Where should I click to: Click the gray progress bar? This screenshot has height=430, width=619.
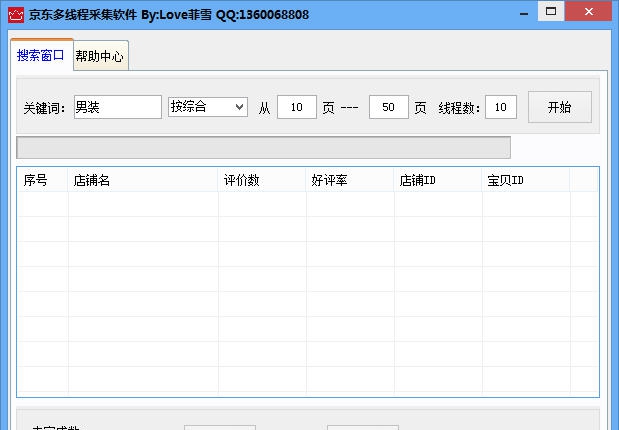[x=263, y=147]
